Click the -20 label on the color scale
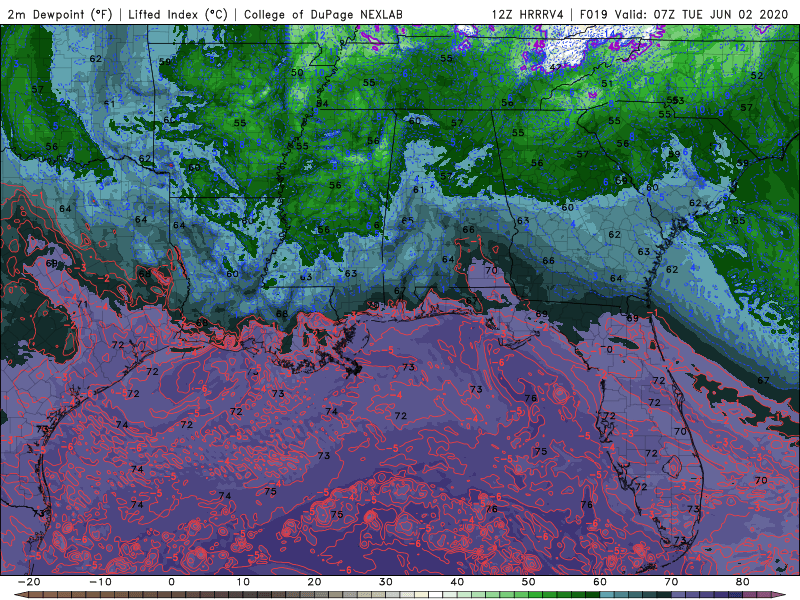Screen dimensions: 800x600 coord(28,582)
